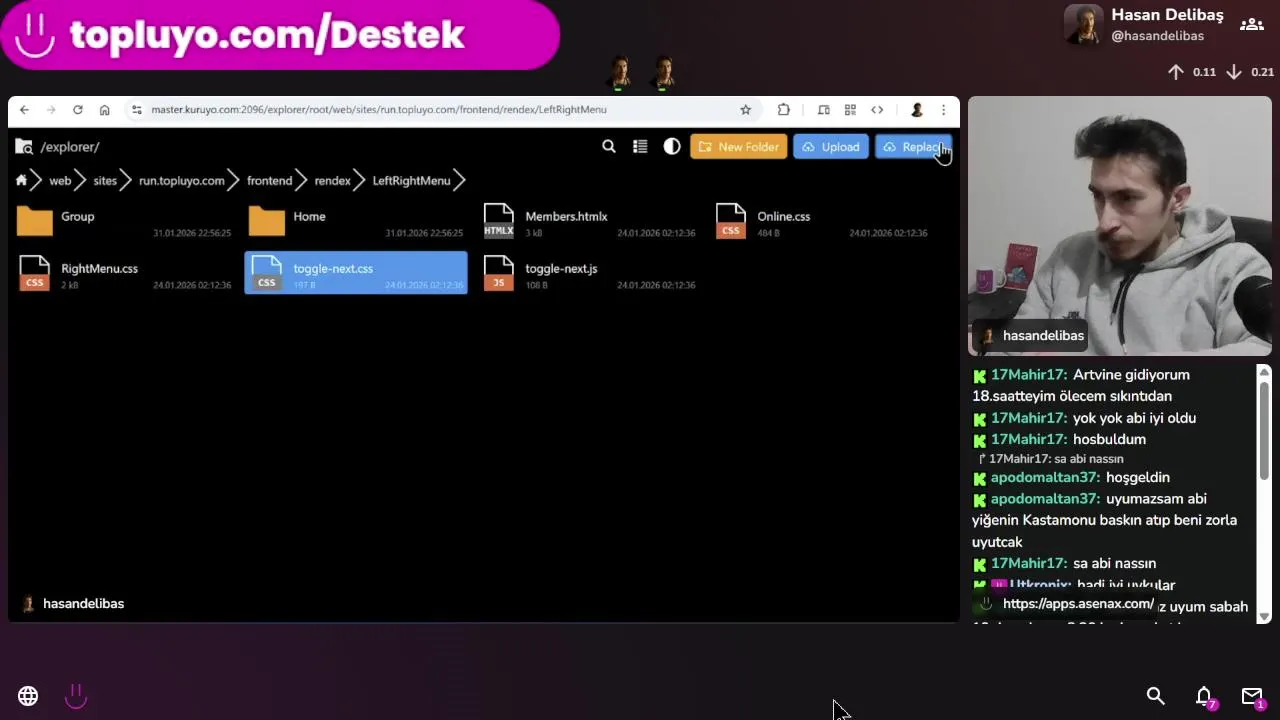Select the toggle-next.js file

click(x=588, y=274)
